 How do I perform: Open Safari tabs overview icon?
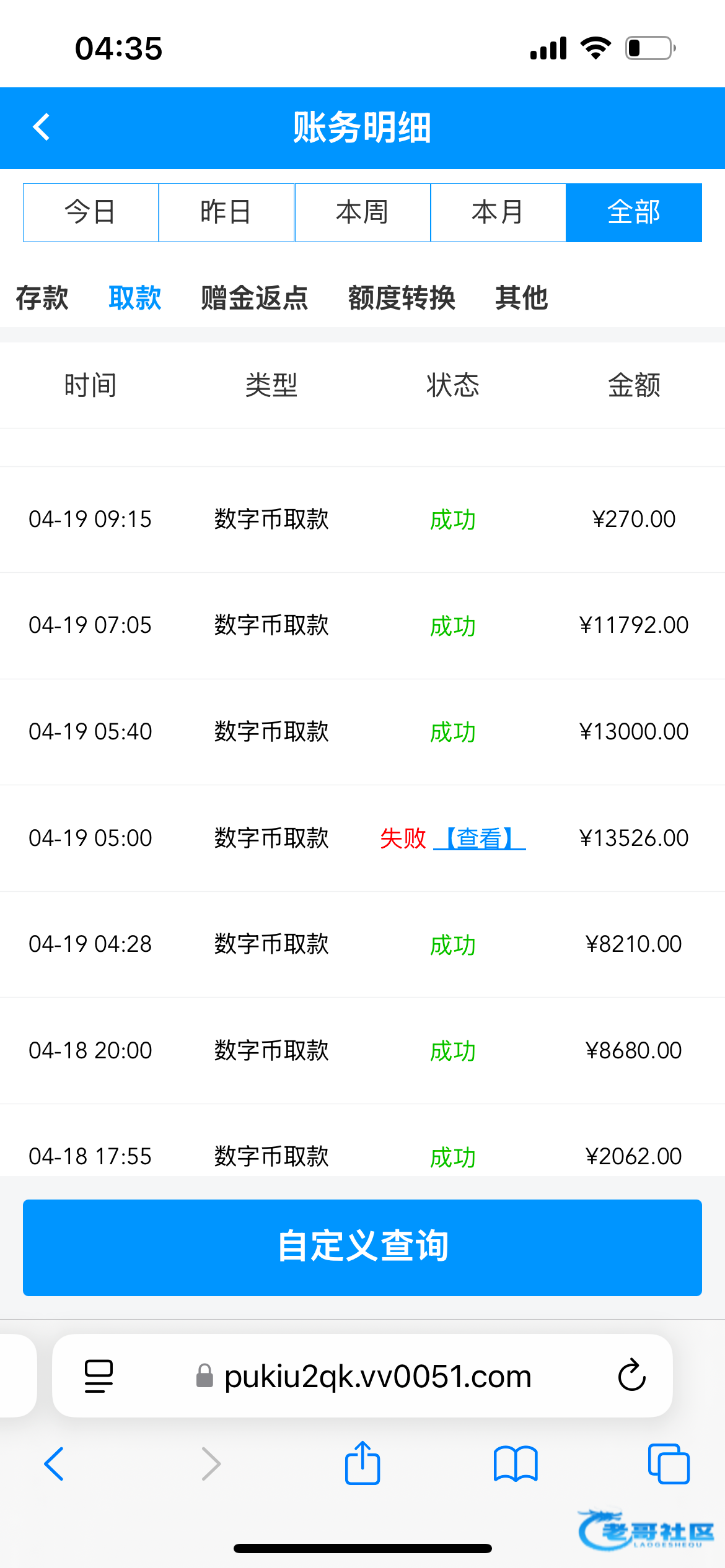[x=668, y=1464]
